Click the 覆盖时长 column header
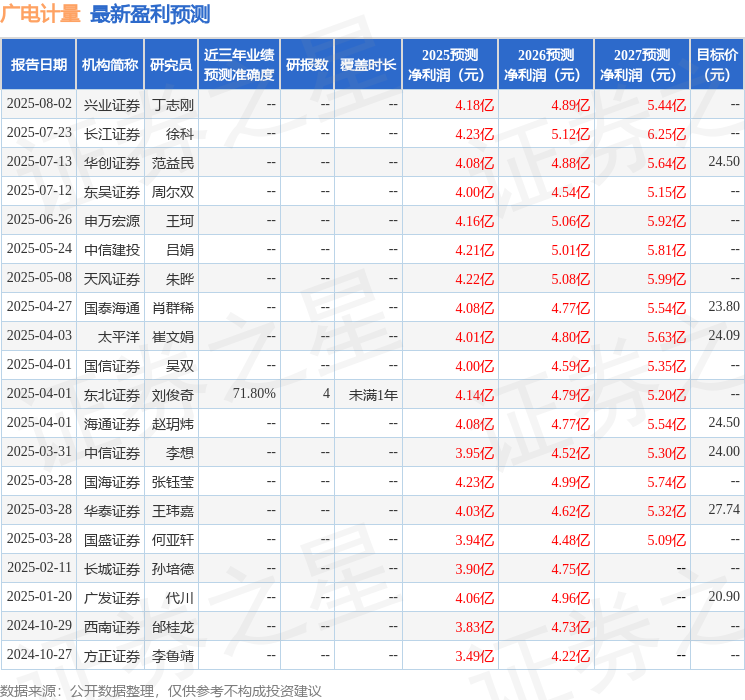The width and height of the screenshot is (745, 700). (368, 65)
